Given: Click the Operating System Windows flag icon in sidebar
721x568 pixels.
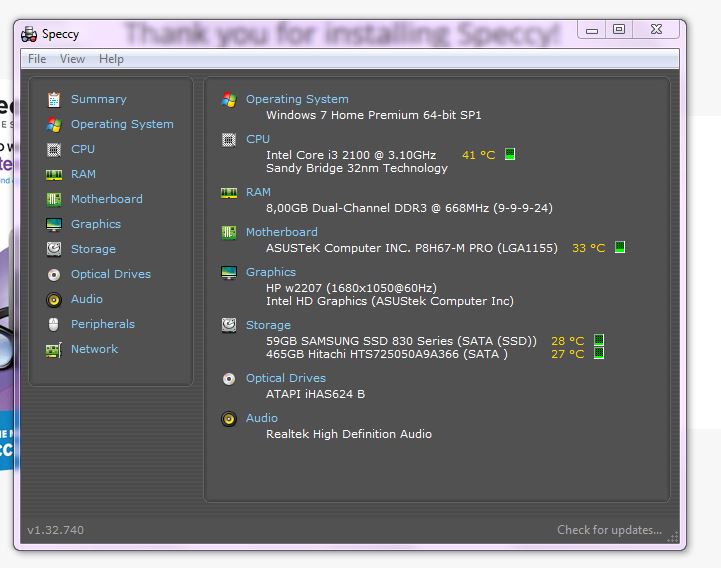Looking at the screenshot, I should [x=54, y=125].
